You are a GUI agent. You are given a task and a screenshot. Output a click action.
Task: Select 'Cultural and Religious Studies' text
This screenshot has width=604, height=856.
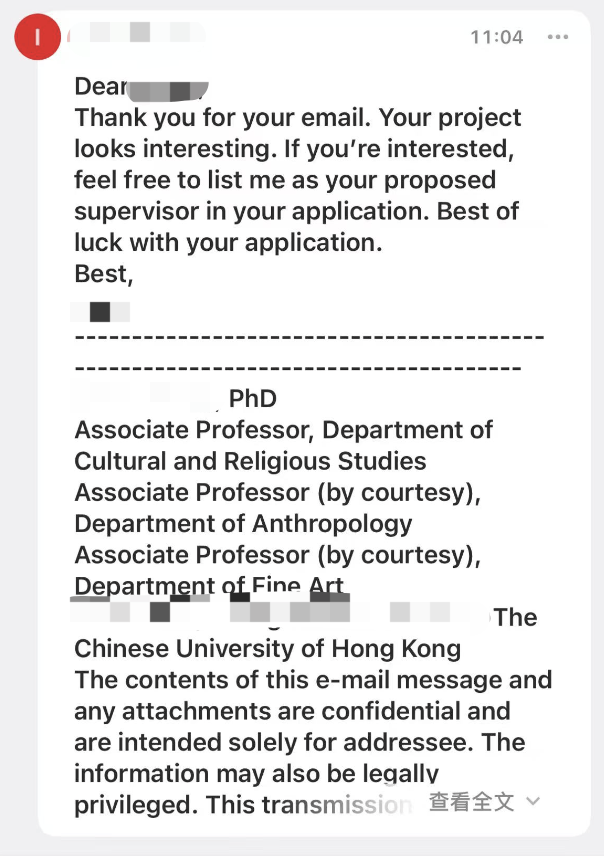click(x=250, y=461)
